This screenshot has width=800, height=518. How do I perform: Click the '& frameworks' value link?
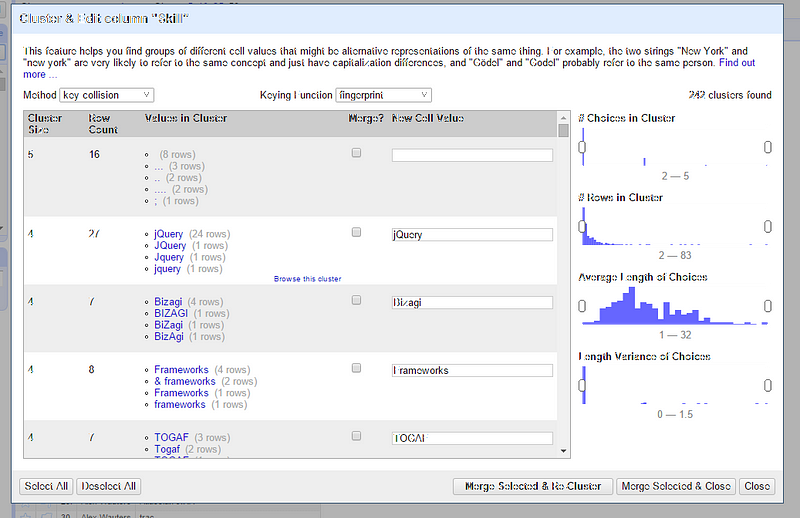[x=185, y=381]
